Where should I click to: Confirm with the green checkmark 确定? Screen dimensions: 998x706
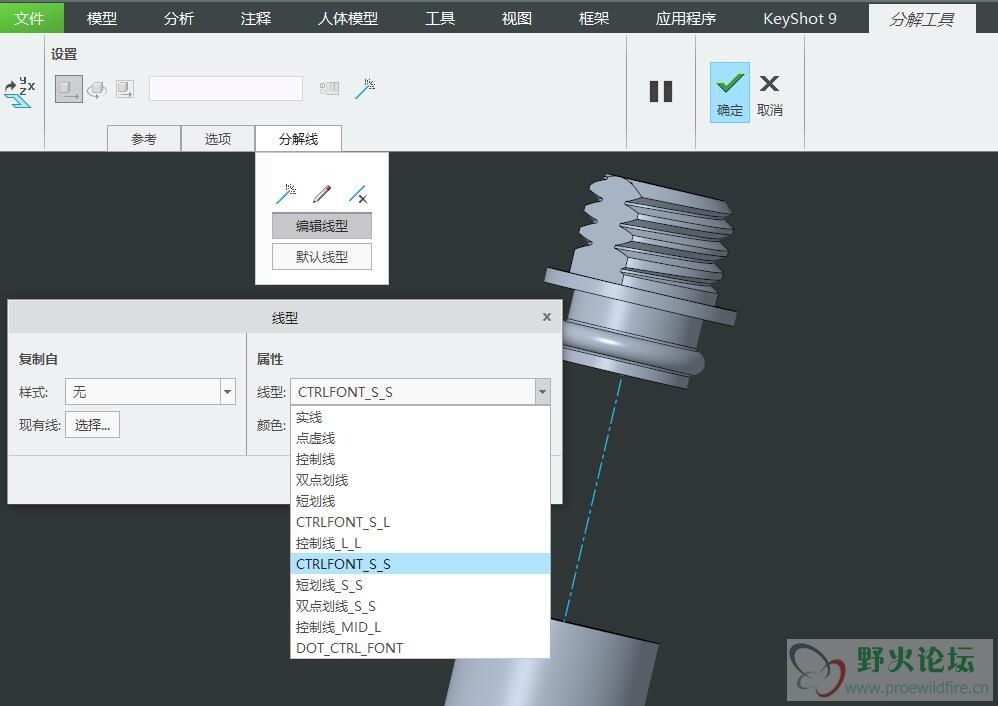[x=730, y=92]
